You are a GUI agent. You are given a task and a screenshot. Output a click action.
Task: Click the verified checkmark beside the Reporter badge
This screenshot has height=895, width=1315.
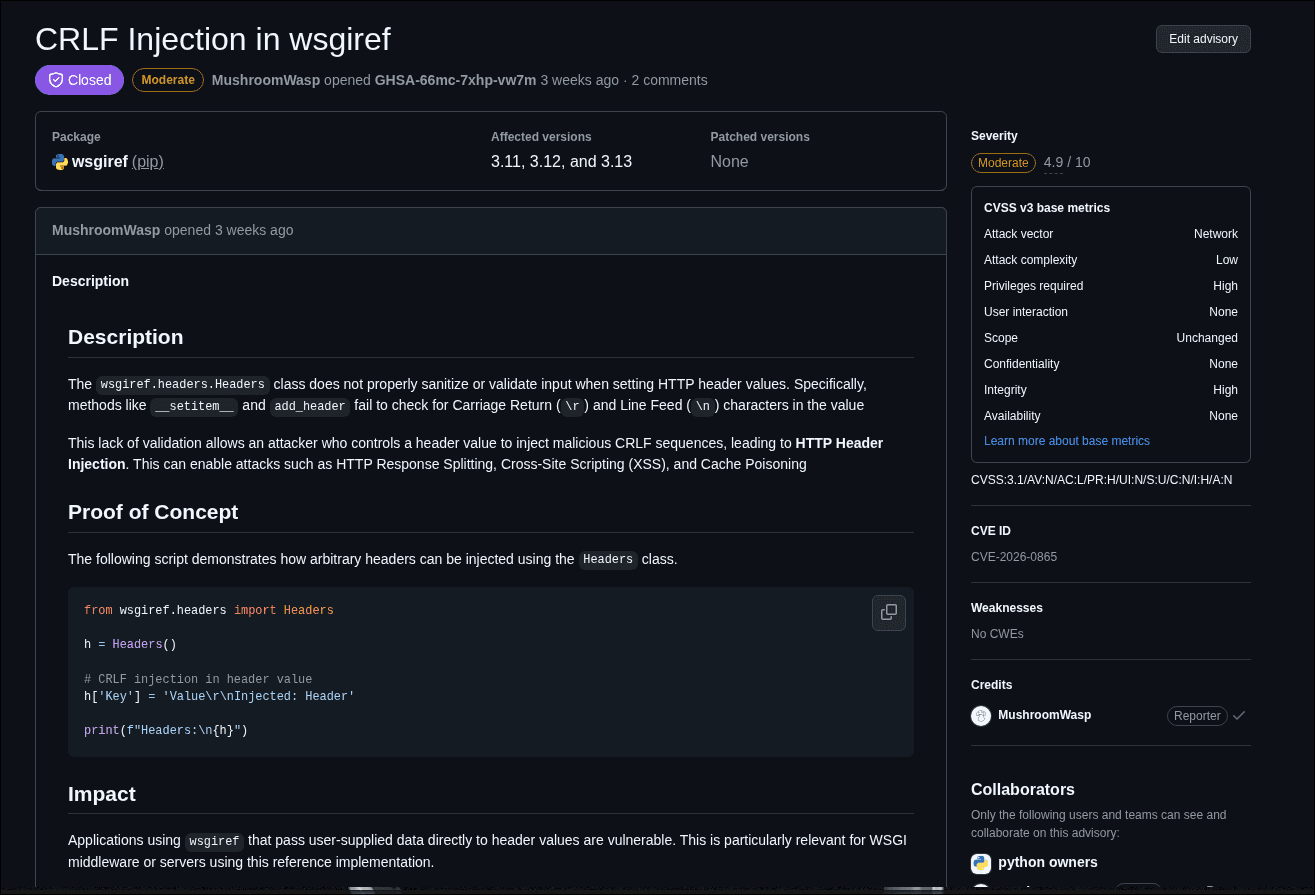point(1239,715)
